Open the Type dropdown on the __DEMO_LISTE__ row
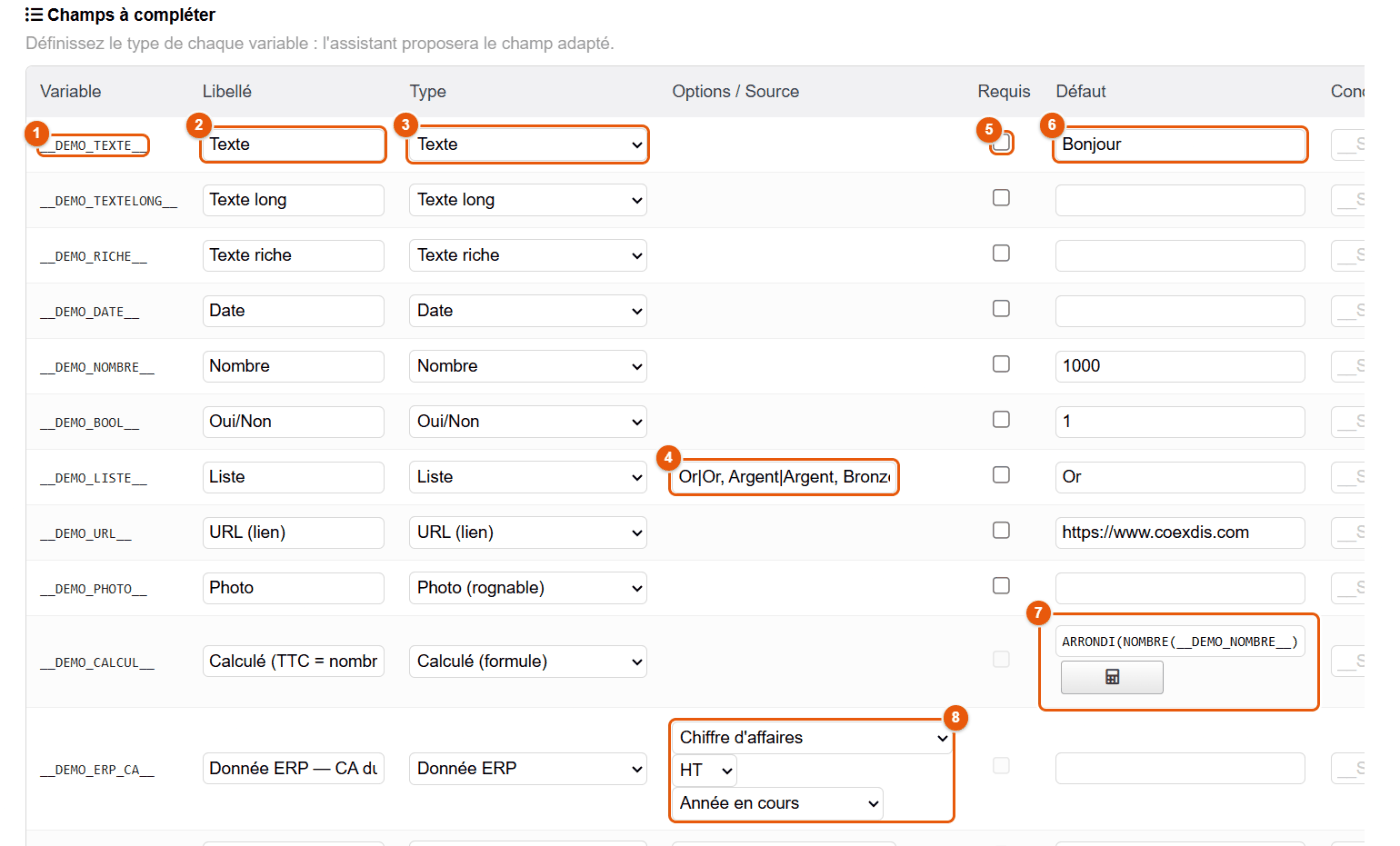Screen dimensions: 1400x846 528,477
